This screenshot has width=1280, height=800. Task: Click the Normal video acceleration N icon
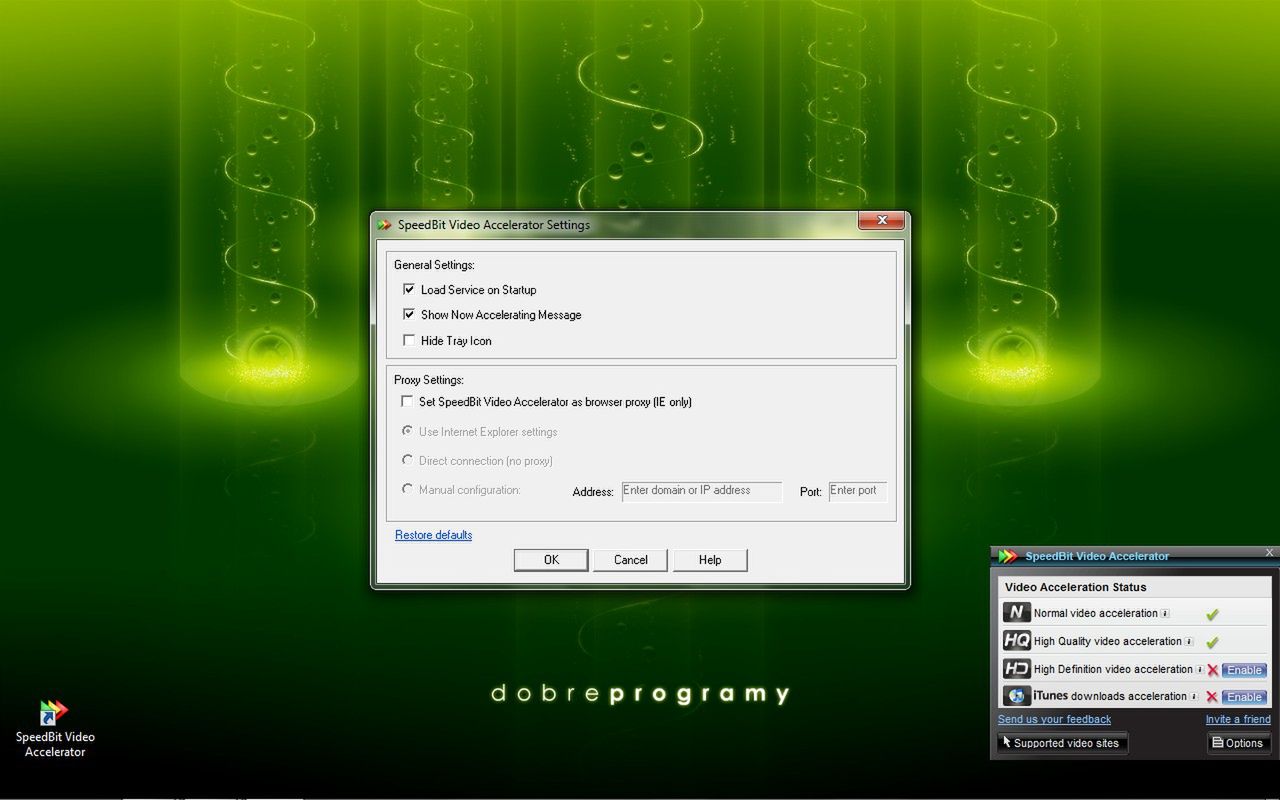pos(1017,612)
